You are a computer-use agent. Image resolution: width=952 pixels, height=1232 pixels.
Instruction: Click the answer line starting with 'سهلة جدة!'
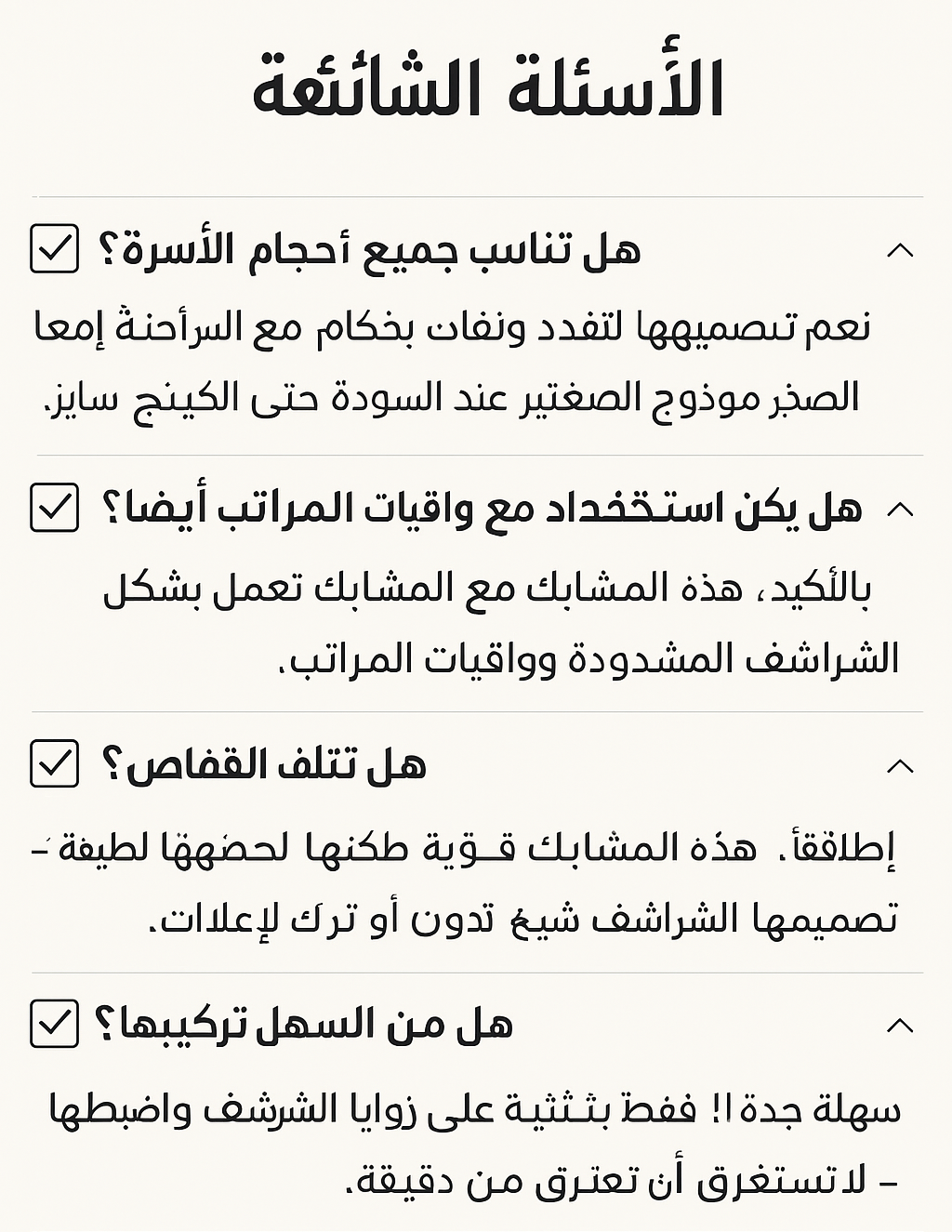[475, 1109]
